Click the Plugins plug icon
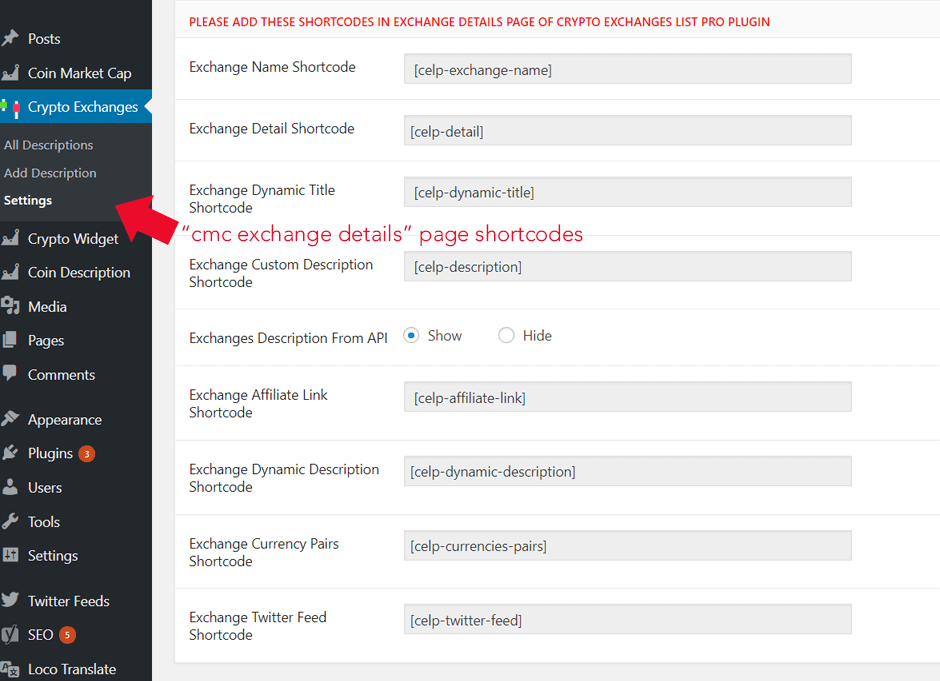This screenshot has width=940, height=681. pos(11,454)
